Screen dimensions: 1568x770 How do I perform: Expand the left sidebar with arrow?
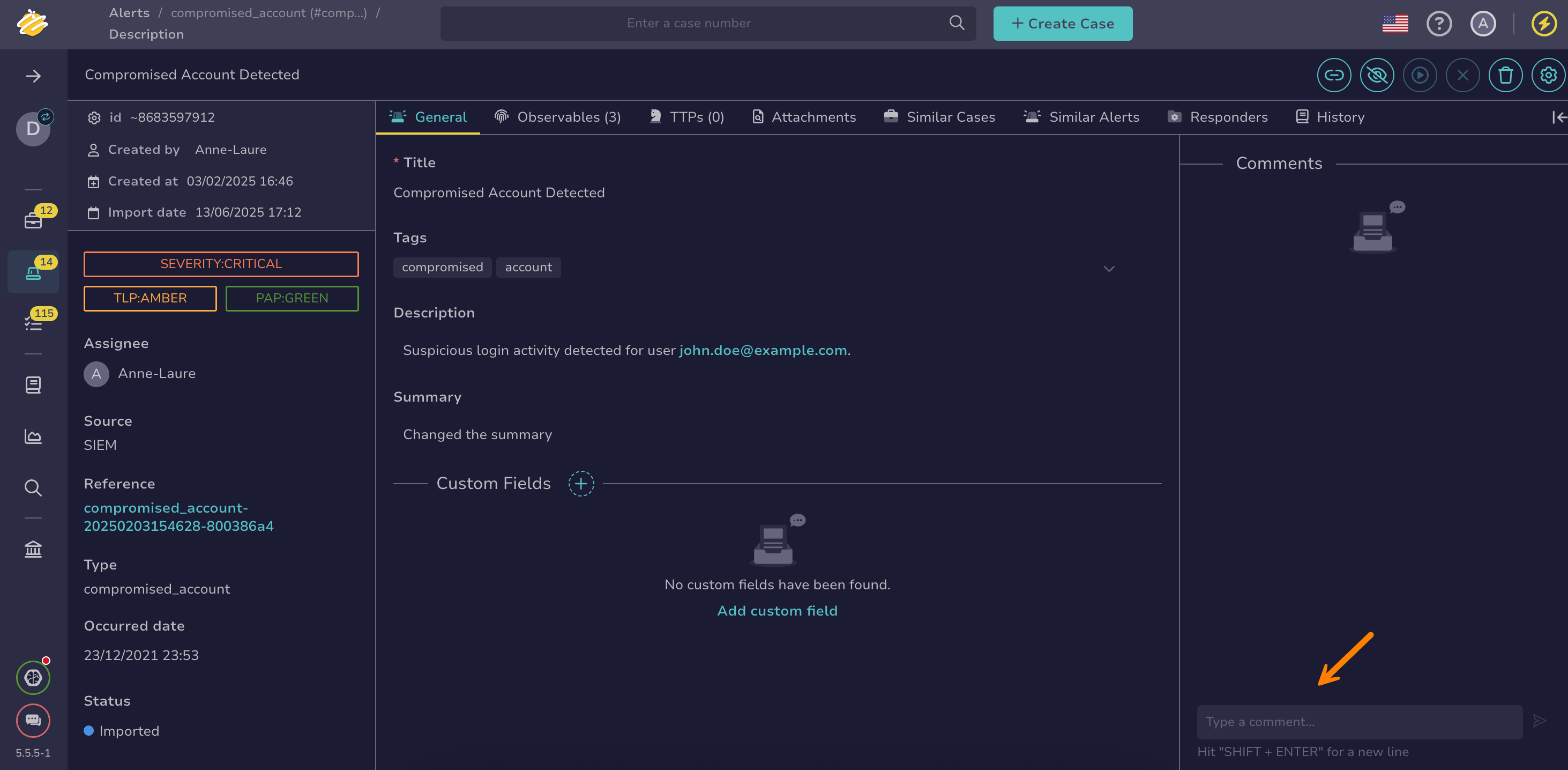click(33, 76)
